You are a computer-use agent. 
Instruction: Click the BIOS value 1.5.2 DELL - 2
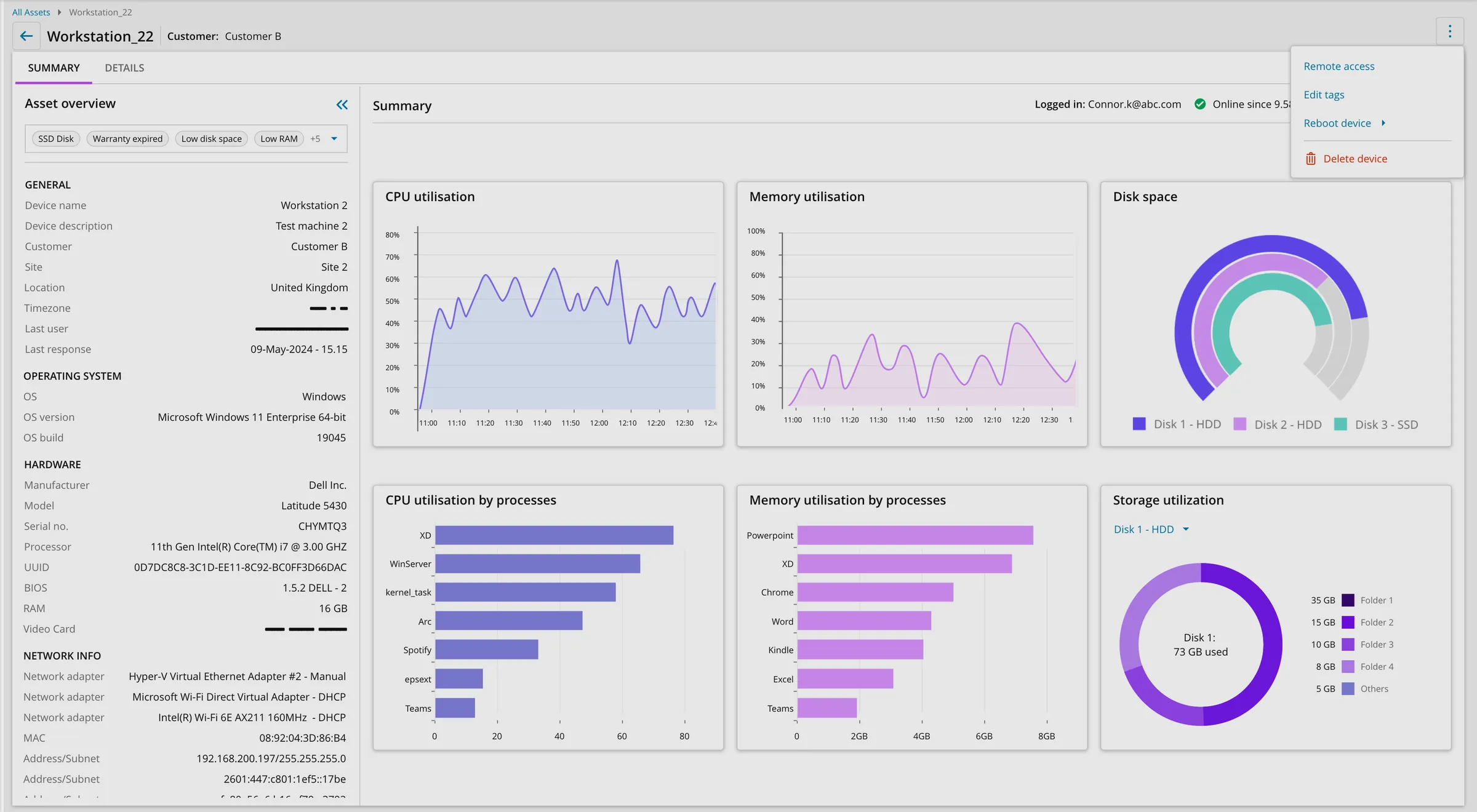point(314,587)
